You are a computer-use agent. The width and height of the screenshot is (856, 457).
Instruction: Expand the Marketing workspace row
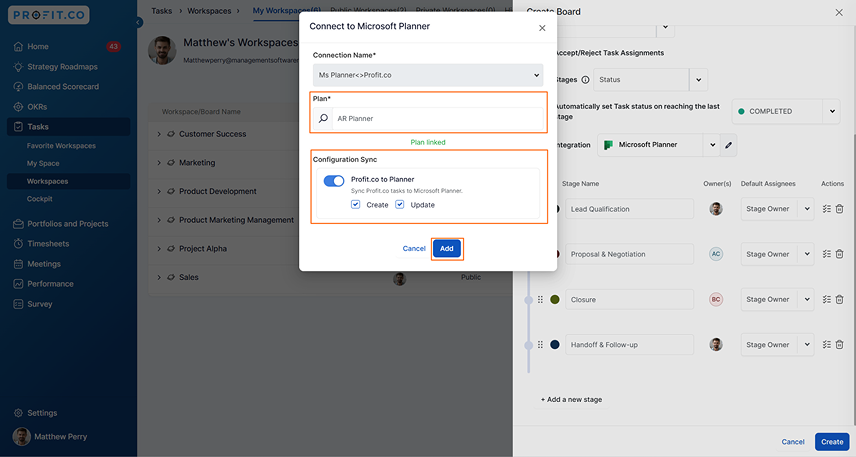click(159, 163)
